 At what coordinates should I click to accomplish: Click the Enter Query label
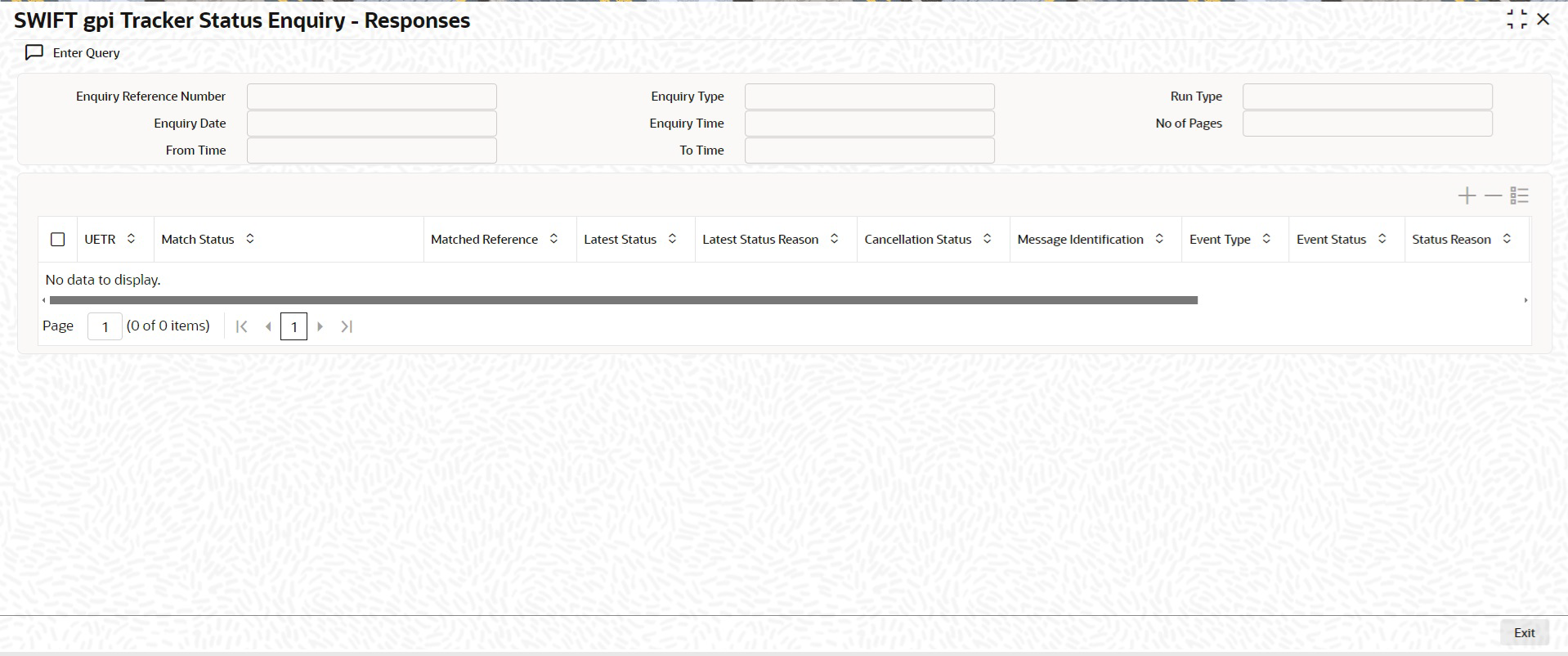tap(87, 53)
